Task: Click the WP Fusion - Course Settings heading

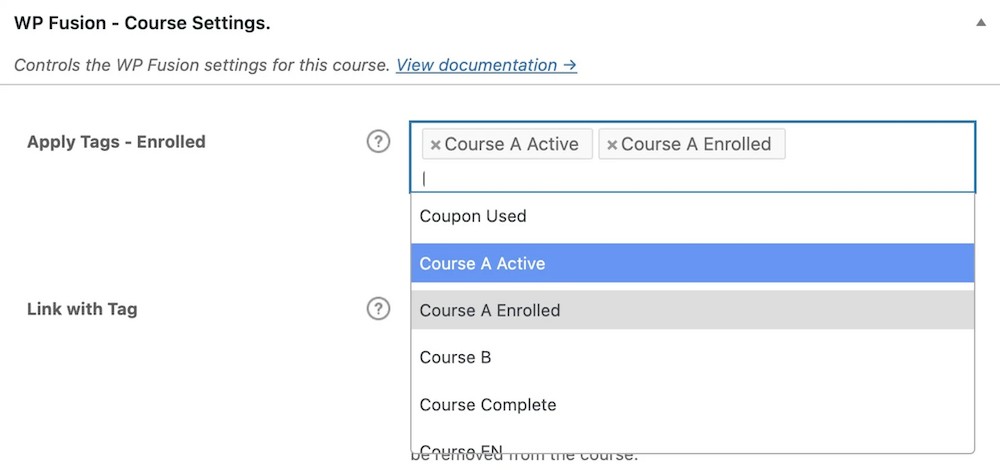Action: coord(142,22)
